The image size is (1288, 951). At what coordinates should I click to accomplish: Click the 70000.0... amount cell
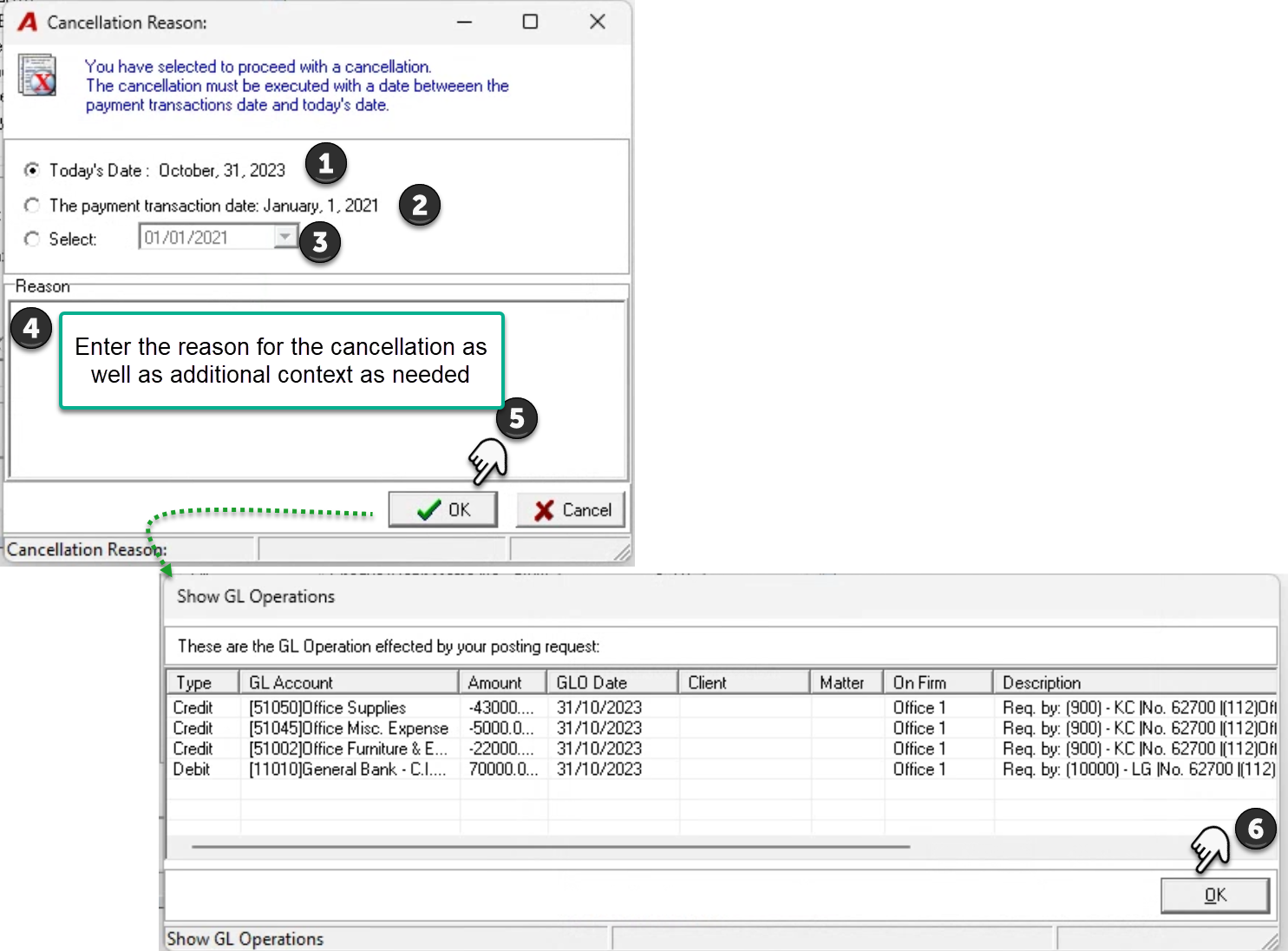click(x=503, y=770)
